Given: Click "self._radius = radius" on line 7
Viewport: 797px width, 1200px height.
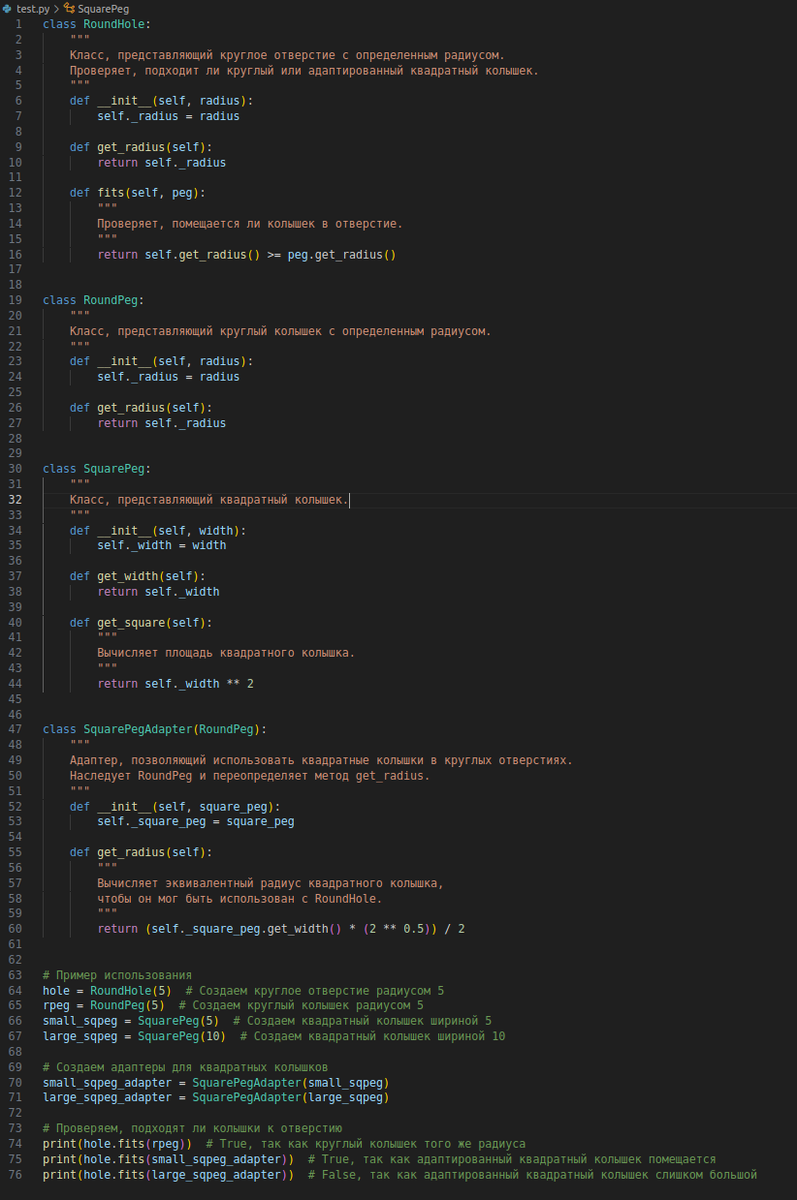Looking at the screenshot, I should pos(168,116).
